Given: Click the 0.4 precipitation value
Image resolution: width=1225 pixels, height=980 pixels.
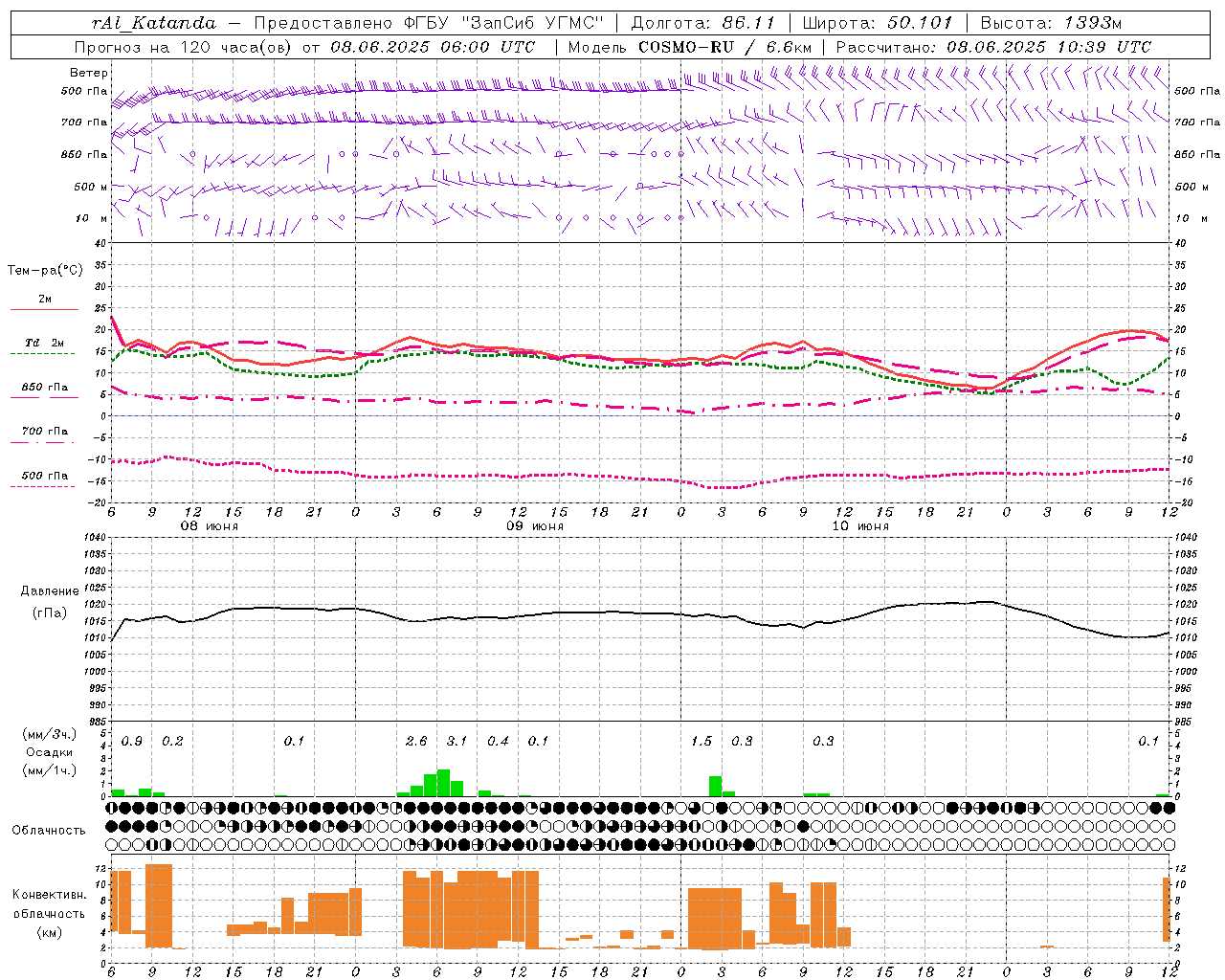Looking at the screenshot, I should coord(498,742).
